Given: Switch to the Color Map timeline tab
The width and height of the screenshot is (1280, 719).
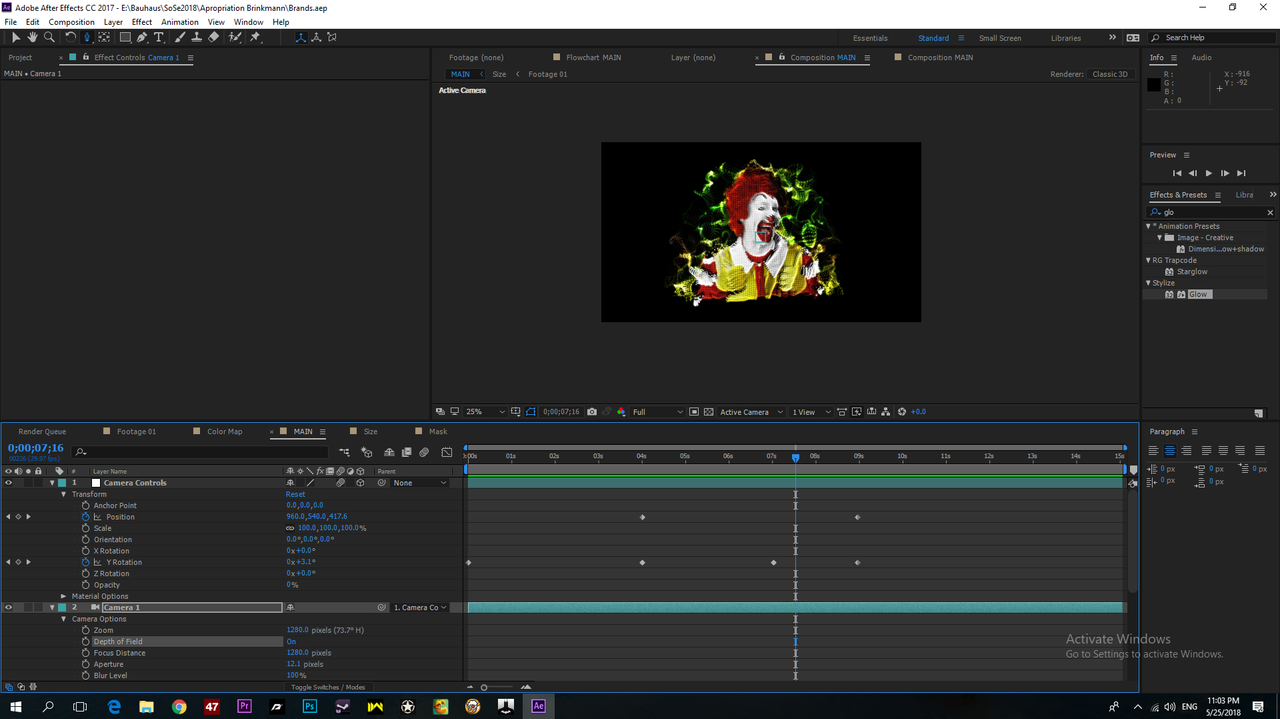Looking at the screenshot, I should point(224,432).
